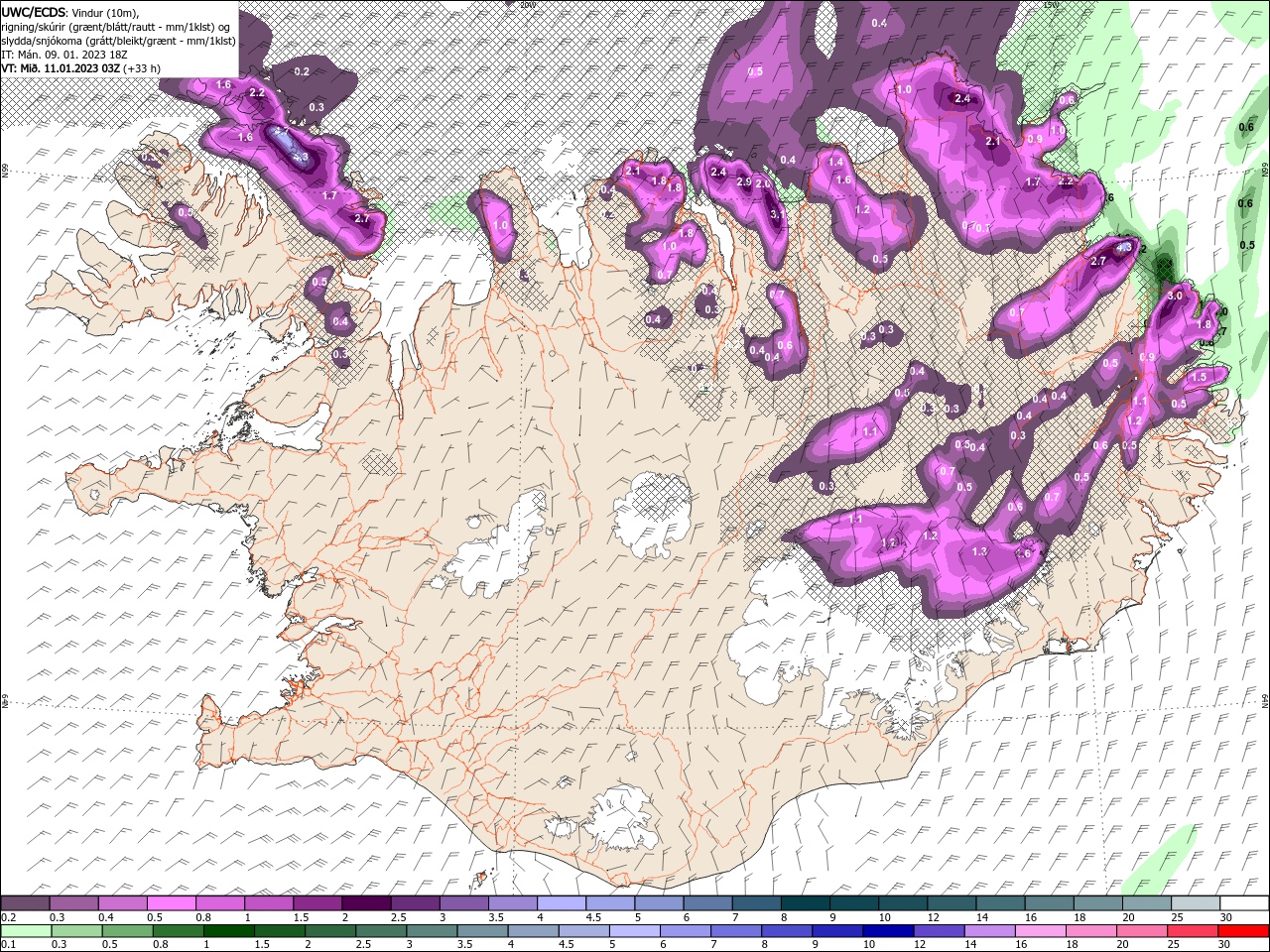1270x952 pixels.
Task: Click the '1.5' precipitation value on map
Action: pyautogui.click(x=1199, y=377)
